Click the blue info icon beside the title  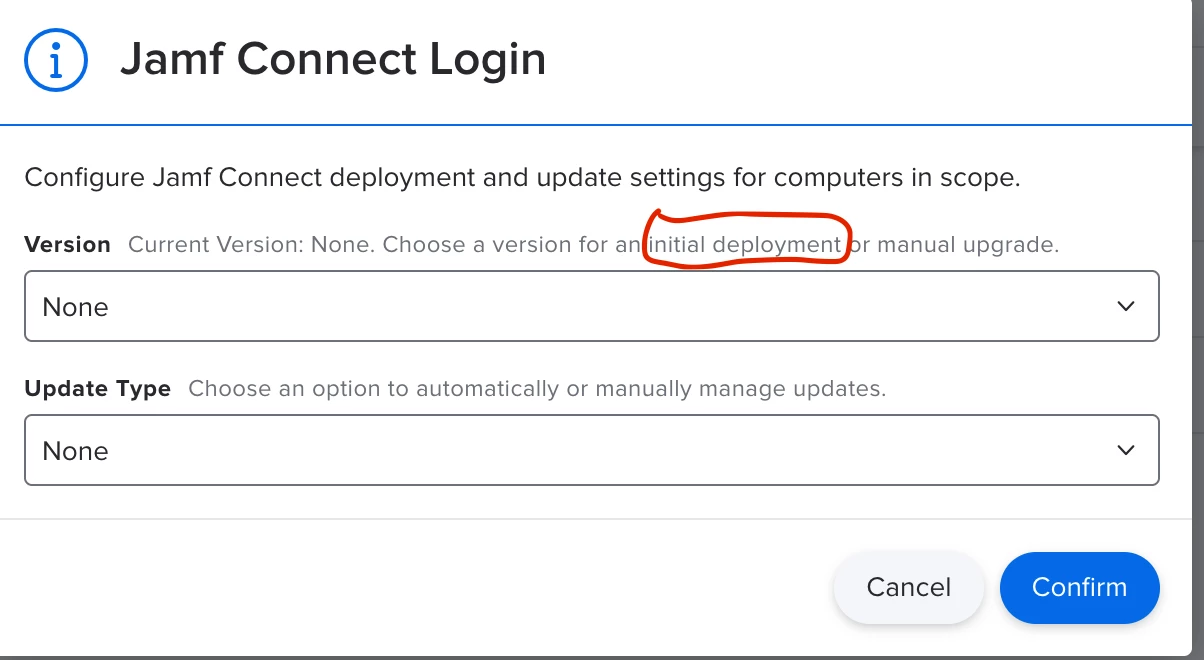[x=56, y=60]
